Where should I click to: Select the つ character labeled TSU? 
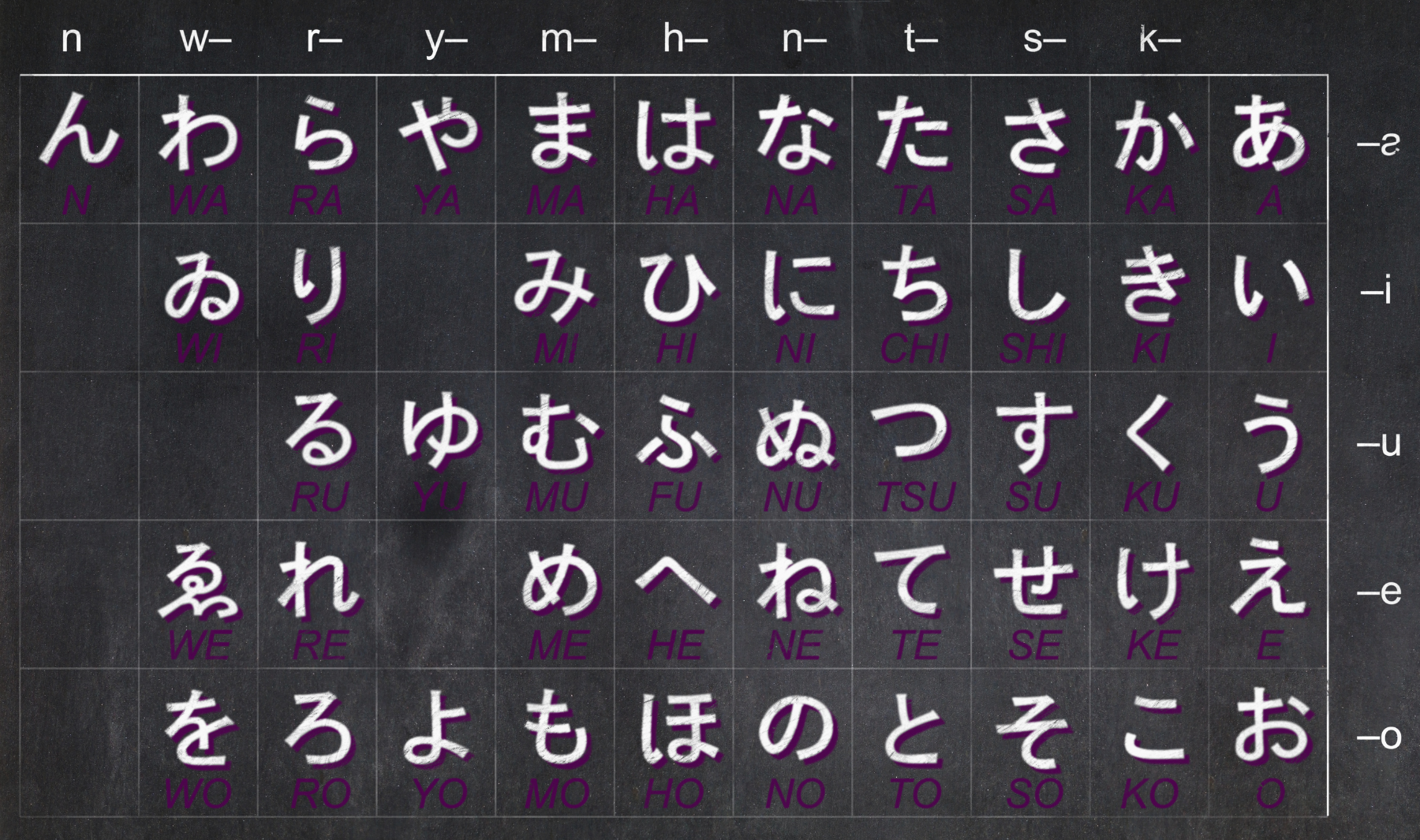pos(911,432)
